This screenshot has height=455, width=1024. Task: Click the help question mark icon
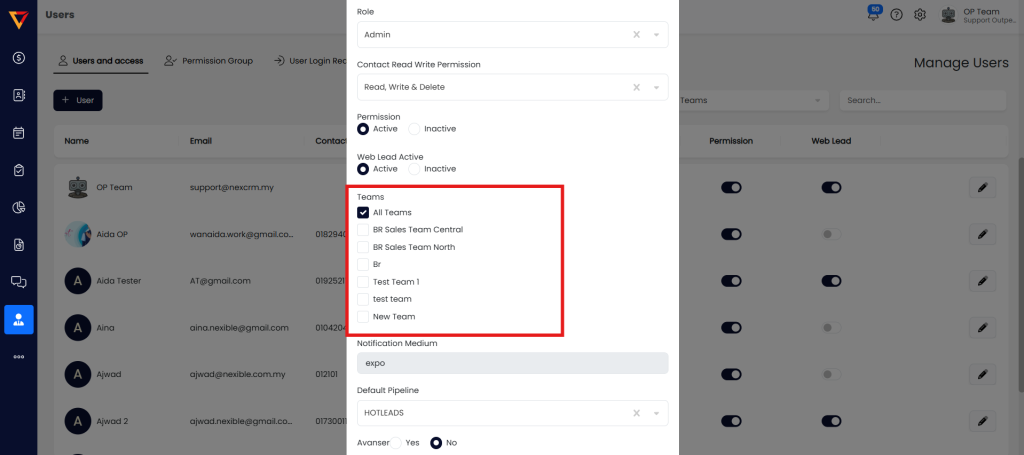(896, 15)
